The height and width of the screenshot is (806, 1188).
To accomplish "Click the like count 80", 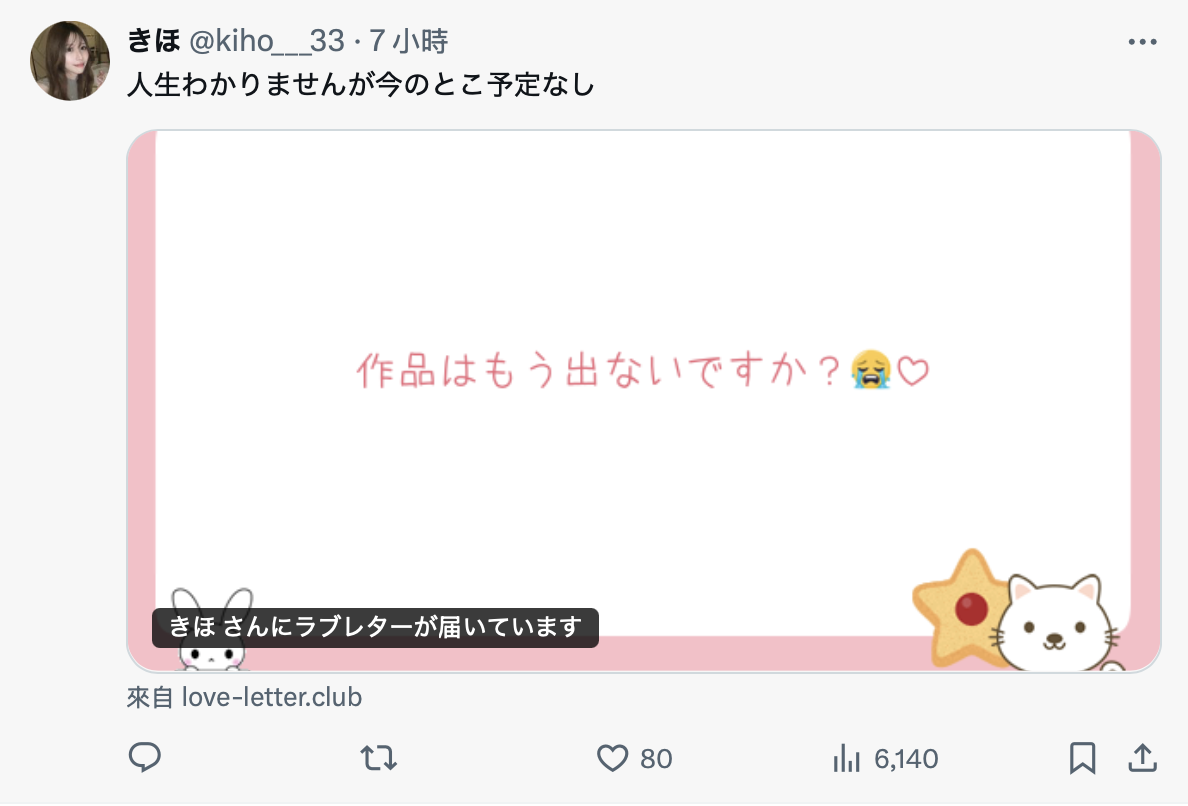I will click(x=656, y=759).
